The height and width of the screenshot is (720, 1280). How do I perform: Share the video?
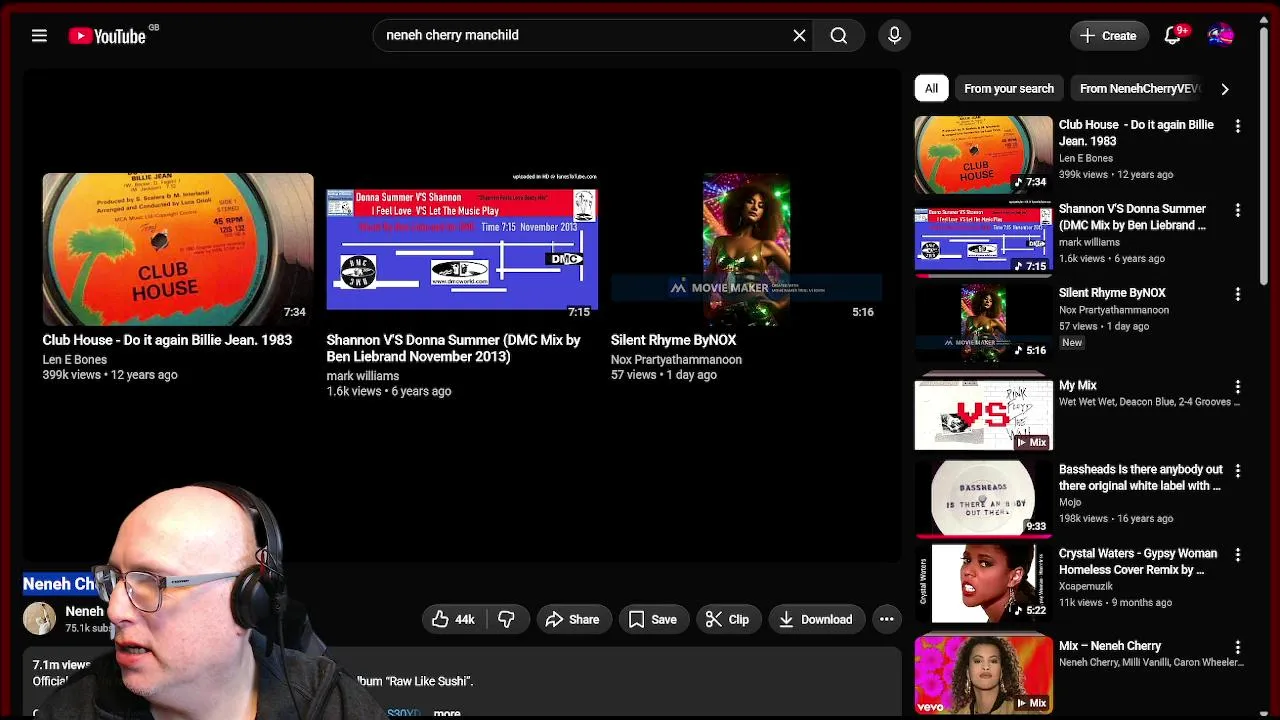573,619
